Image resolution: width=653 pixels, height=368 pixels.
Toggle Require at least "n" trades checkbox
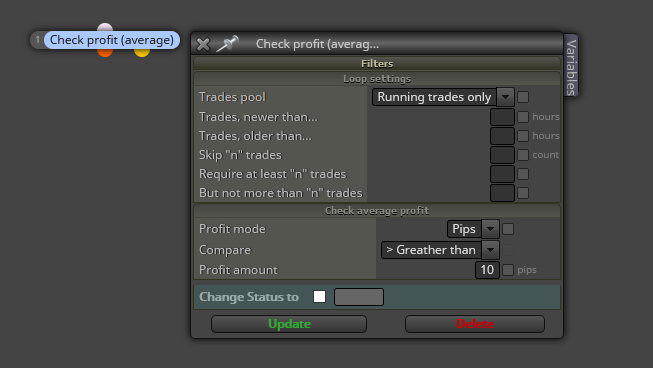click(x=523, y=174)
